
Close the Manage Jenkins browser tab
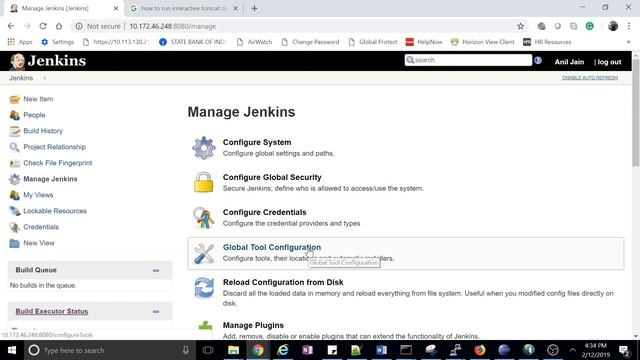pos(116,8)
